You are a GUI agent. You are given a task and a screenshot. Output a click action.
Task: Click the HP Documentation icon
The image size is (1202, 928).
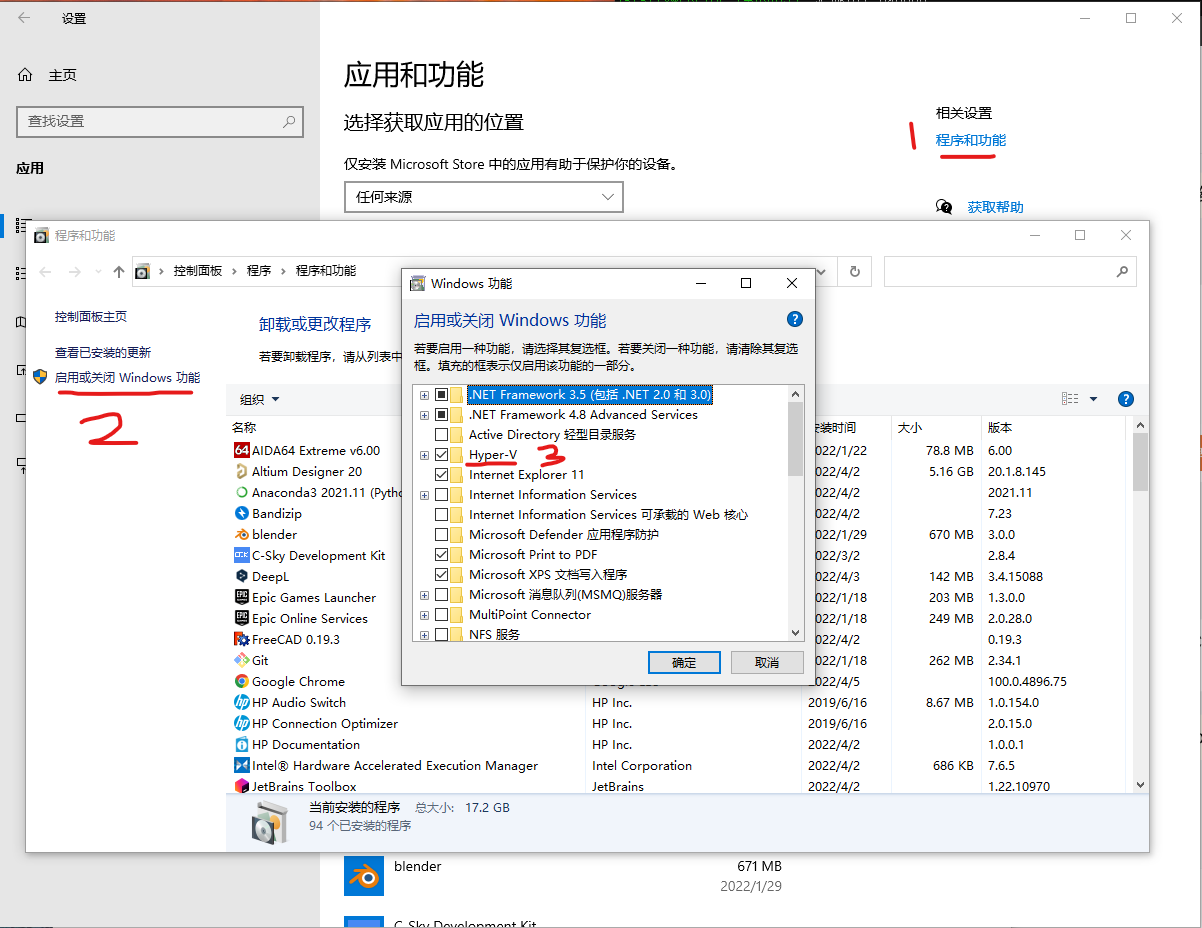[x=241, y=744]
